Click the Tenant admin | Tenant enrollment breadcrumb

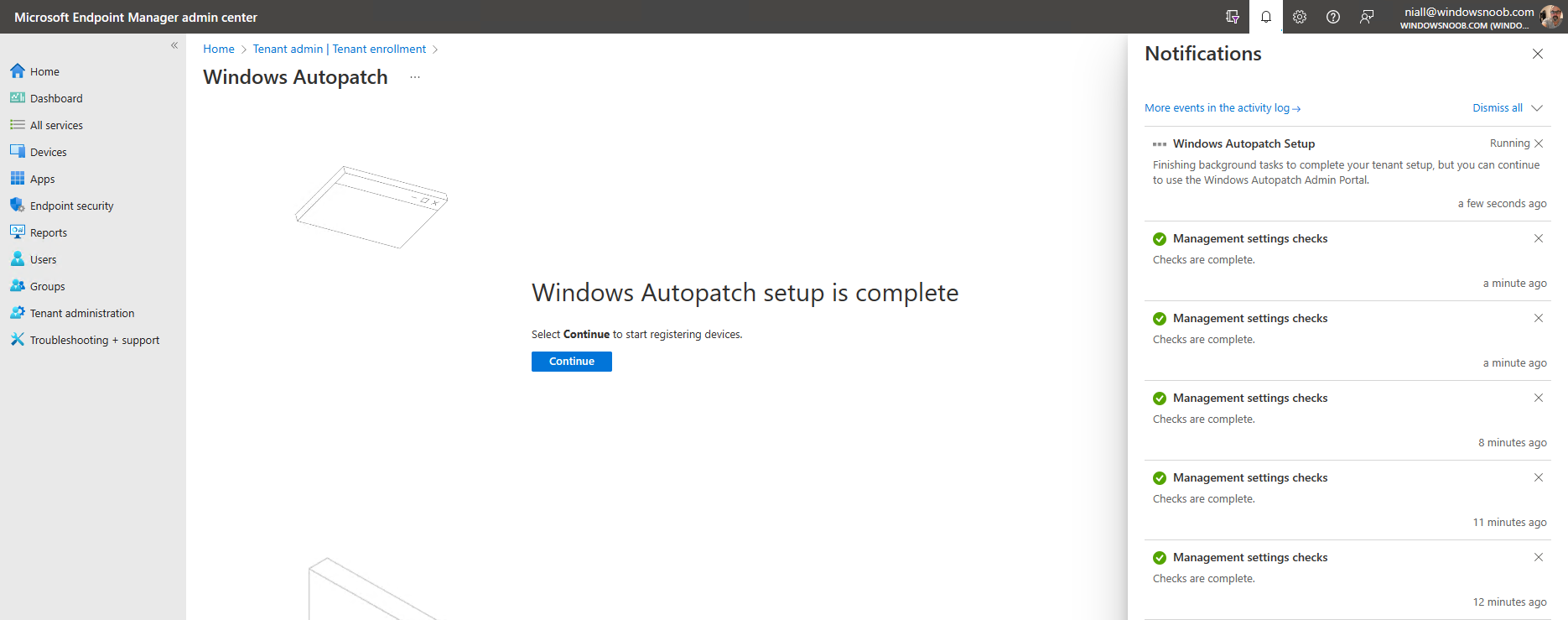340,49
